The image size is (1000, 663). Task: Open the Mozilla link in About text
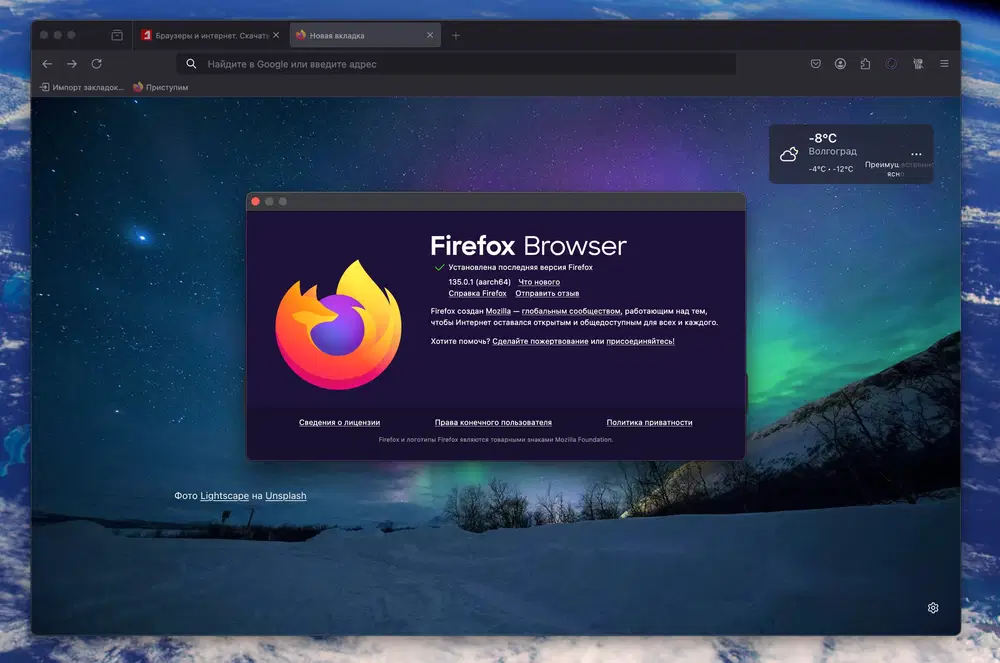tap(498, 311)
